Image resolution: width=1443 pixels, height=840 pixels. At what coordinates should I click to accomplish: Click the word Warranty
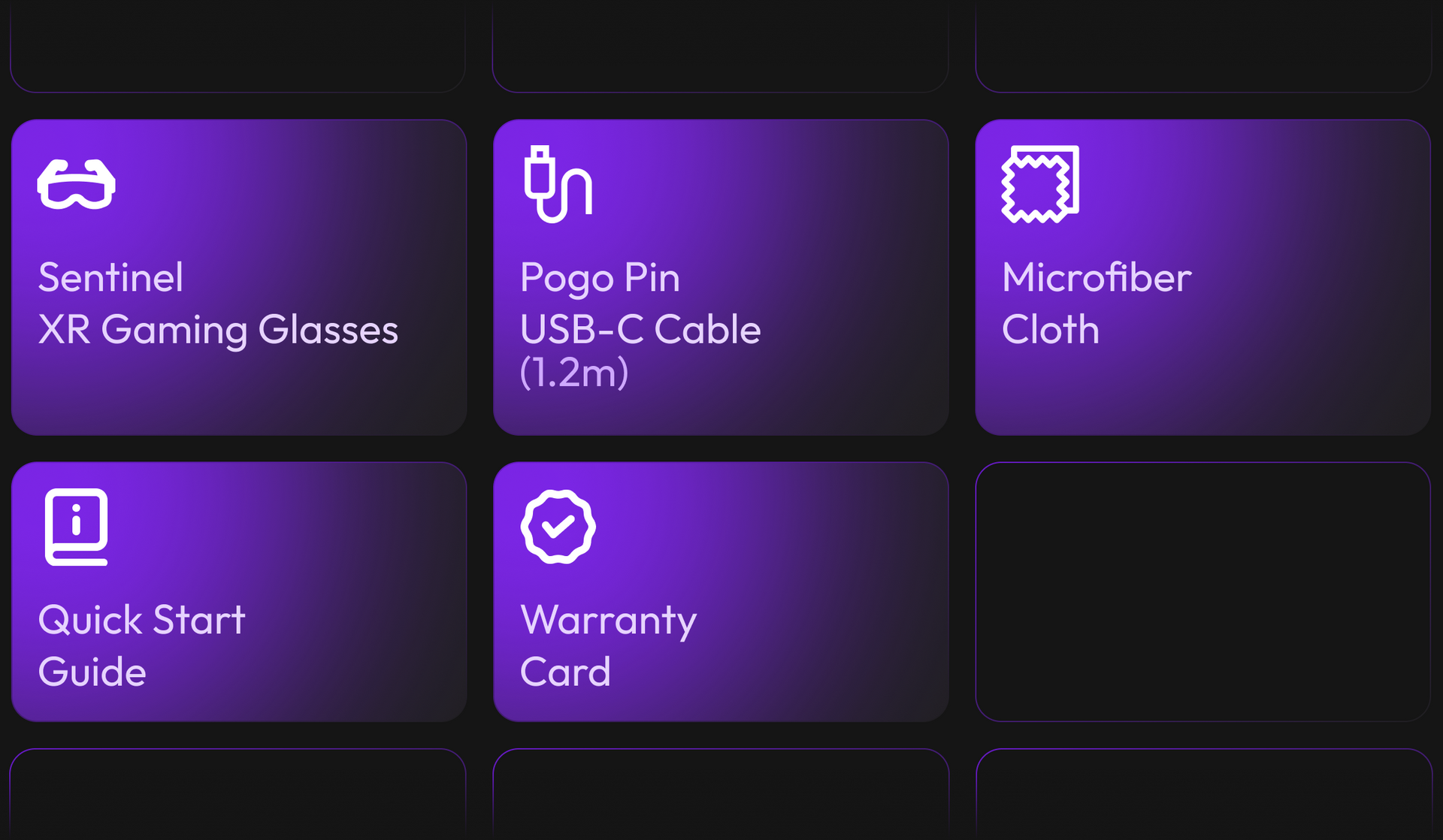[x=608, y=621]
